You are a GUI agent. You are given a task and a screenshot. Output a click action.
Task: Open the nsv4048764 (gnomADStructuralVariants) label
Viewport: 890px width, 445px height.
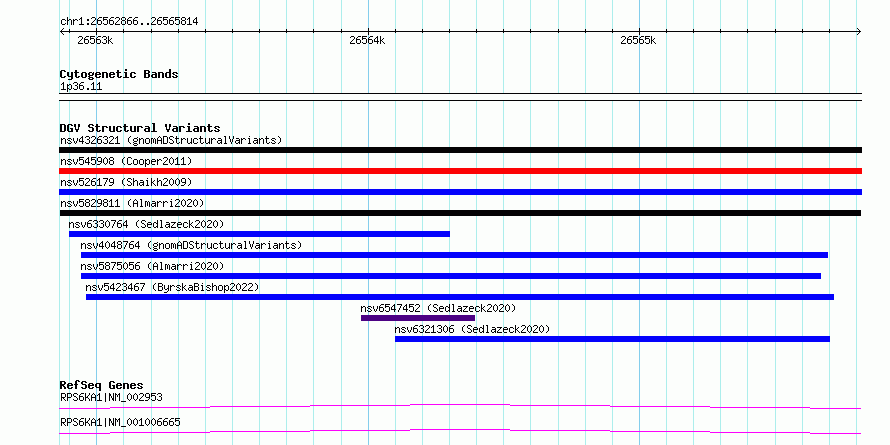click(x=191, y=245)
